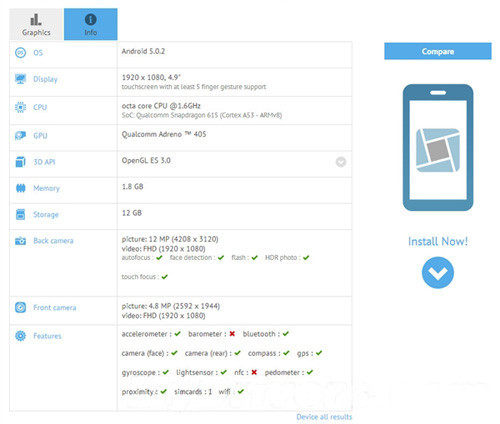The height and width of the screenshot is (424, 500).
Task: Click the Features label
Action: (x=47, y=336)
